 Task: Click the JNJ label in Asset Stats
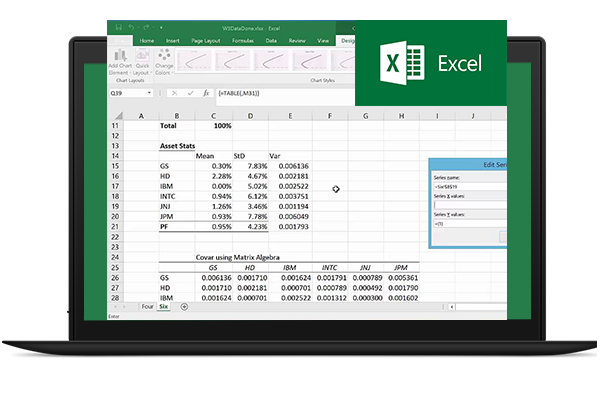pos(177,206)
